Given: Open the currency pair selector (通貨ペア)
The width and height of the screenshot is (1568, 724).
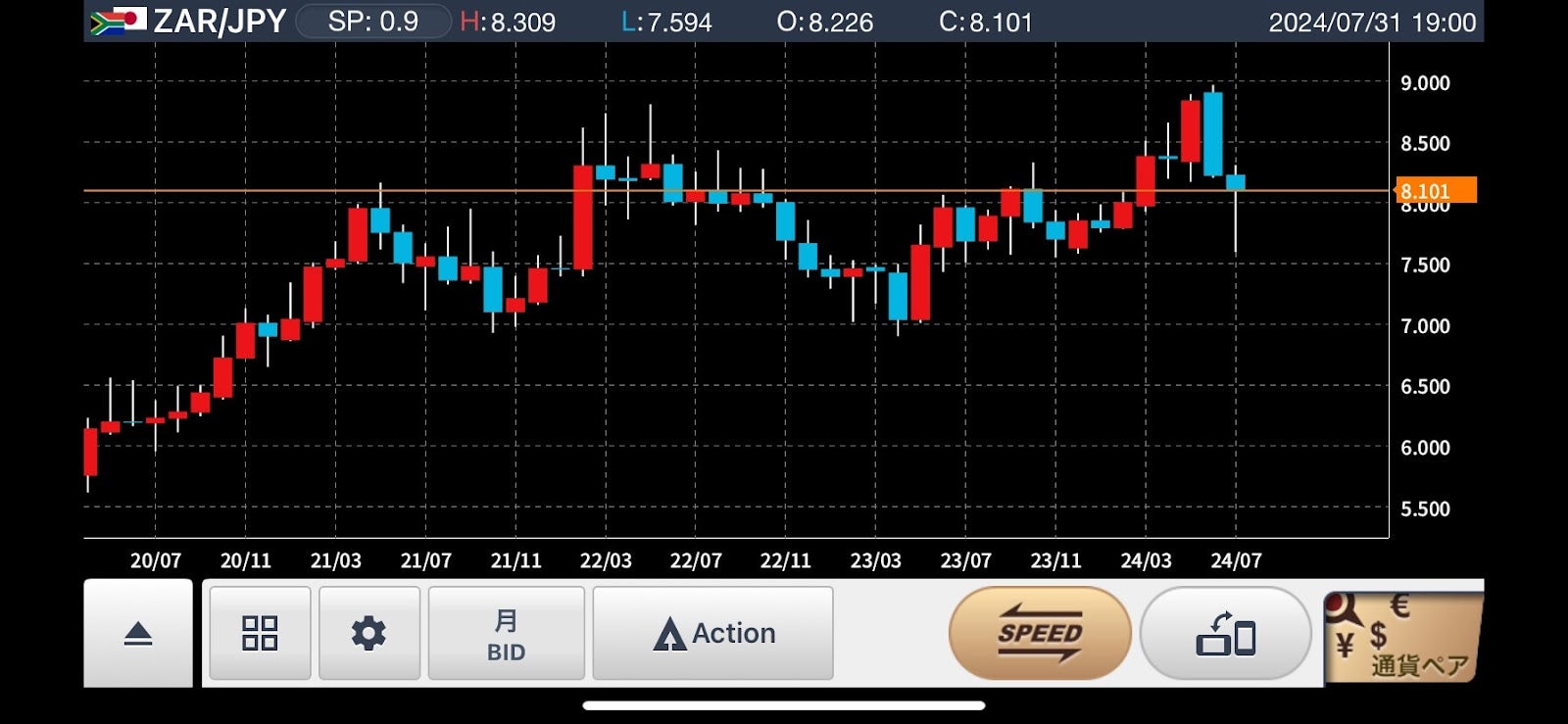Looking at the screenshot, I should tap(1402, 637).
